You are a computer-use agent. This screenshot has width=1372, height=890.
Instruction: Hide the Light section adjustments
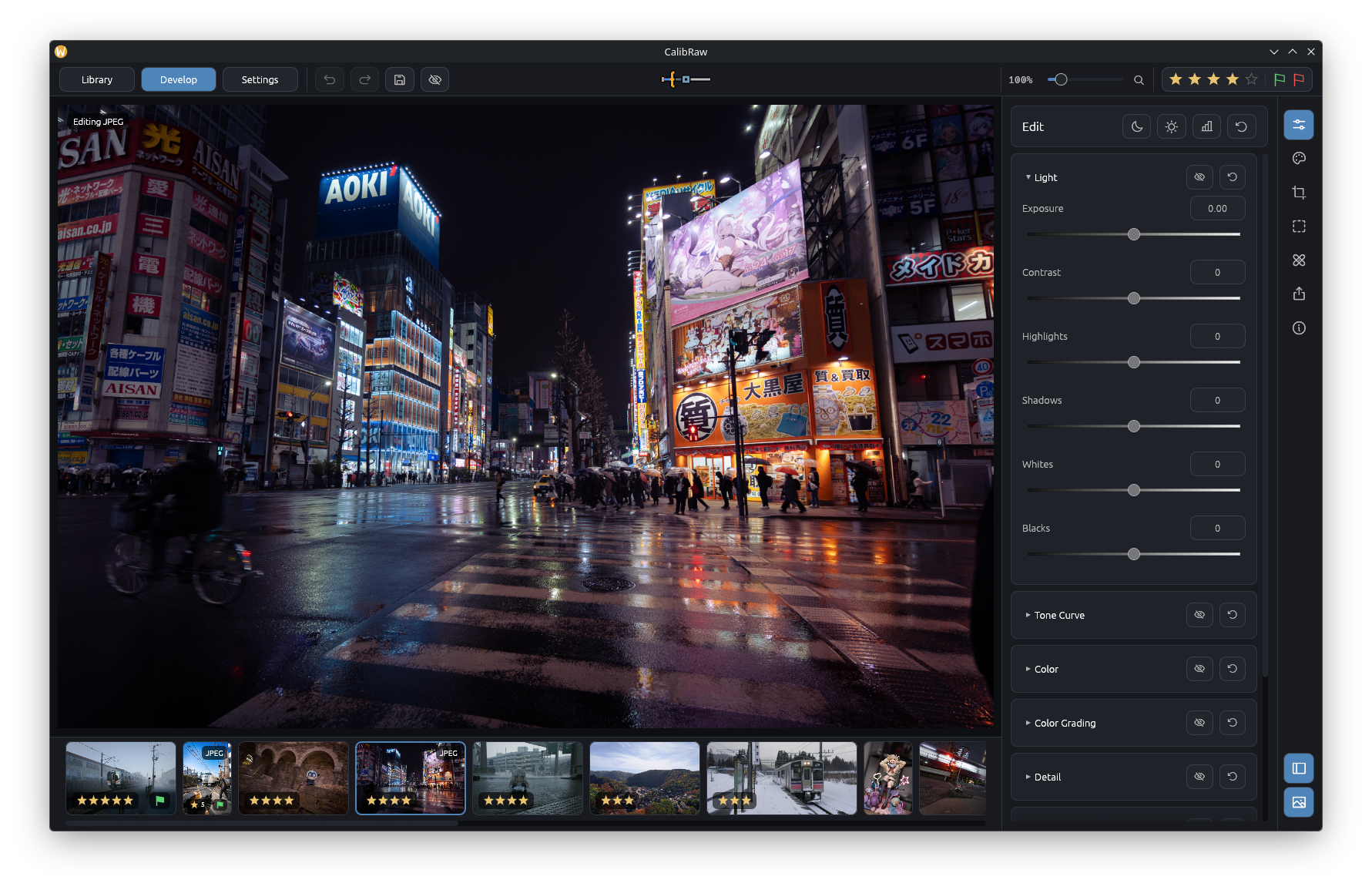1199,177
